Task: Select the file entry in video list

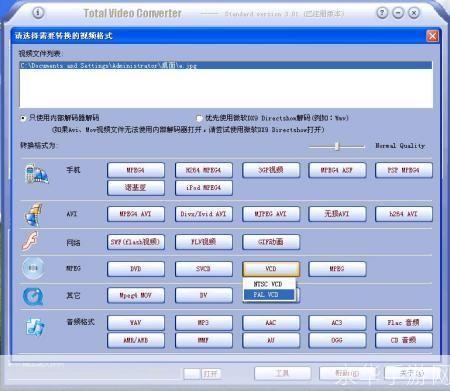Action: pyautogui.click(x=226, y=65)
